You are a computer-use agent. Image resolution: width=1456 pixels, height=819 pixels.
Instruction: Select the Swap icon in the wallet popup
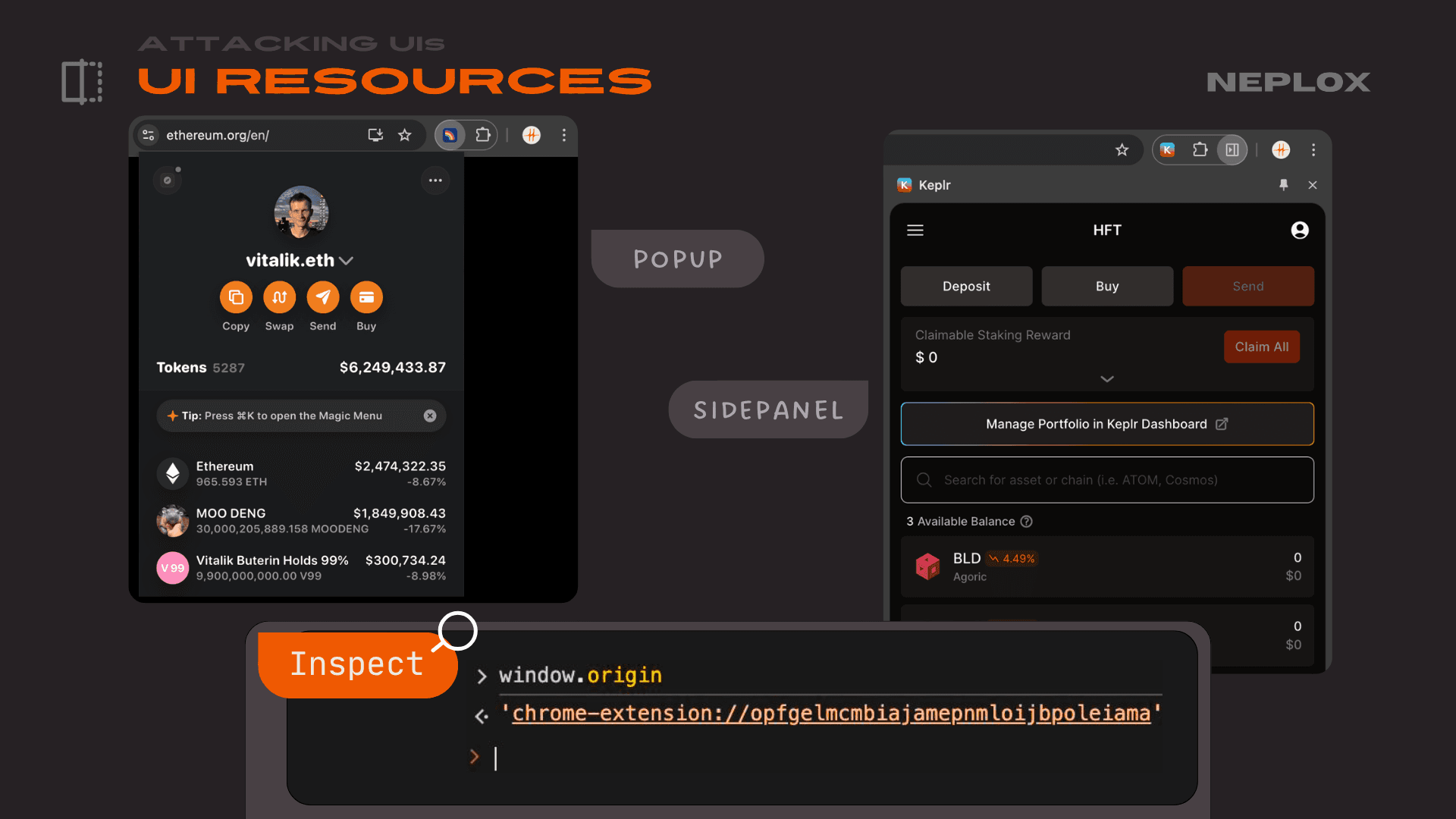(x=279, y=298)
